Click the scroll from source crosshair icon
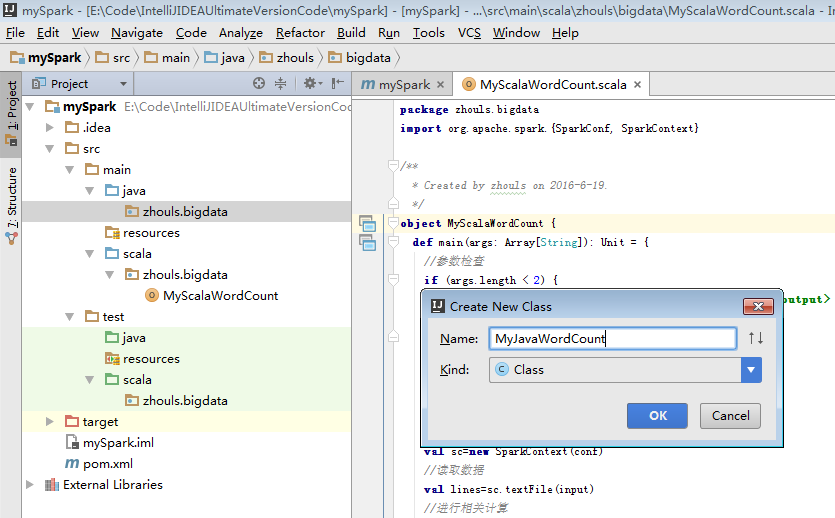The width and height of the screenshot is (835, 518). (x=259, y=83)
